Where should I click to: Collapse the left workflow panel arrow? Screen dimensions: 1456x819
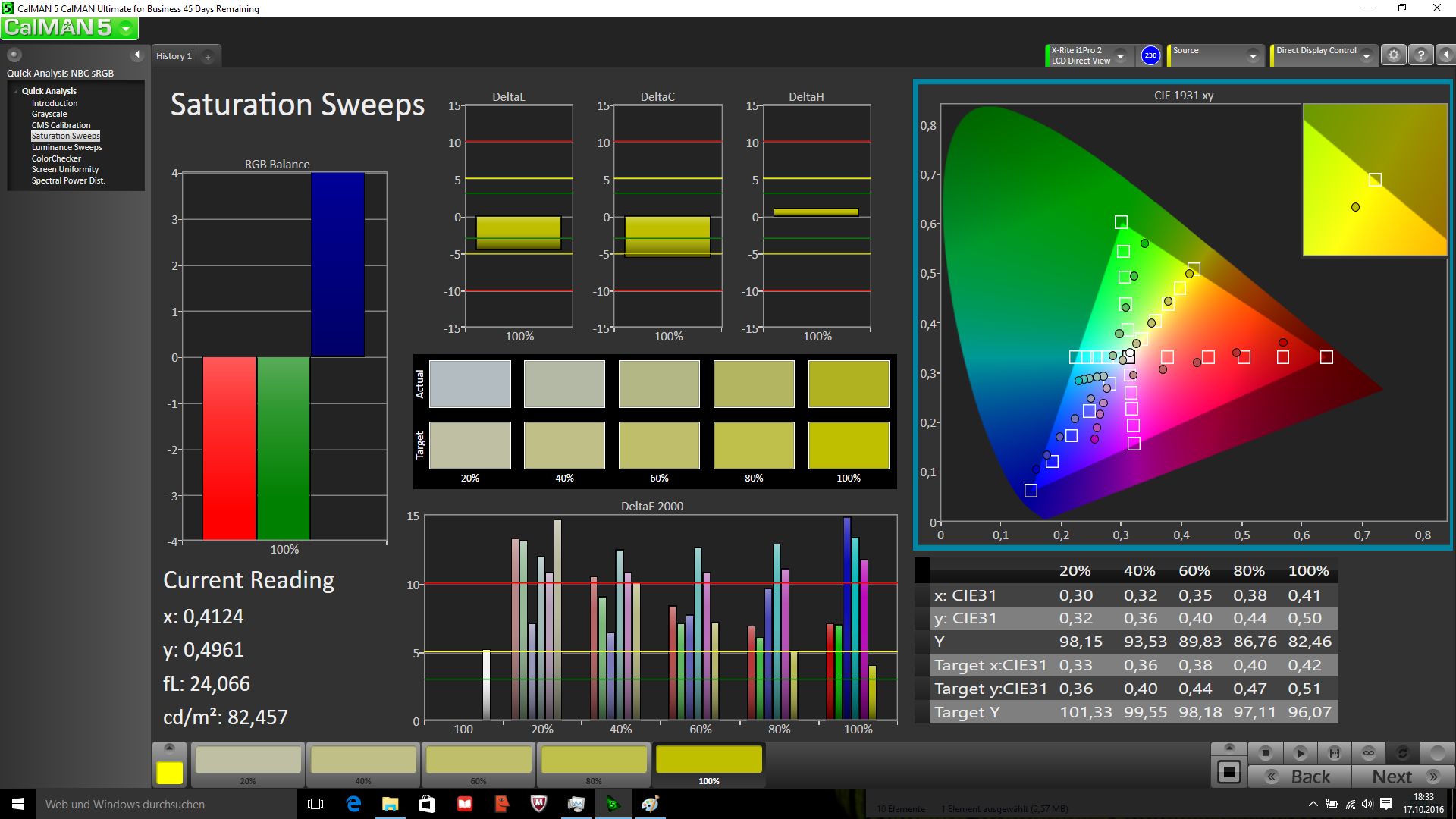pyautogui.click(x=137, y=55)
